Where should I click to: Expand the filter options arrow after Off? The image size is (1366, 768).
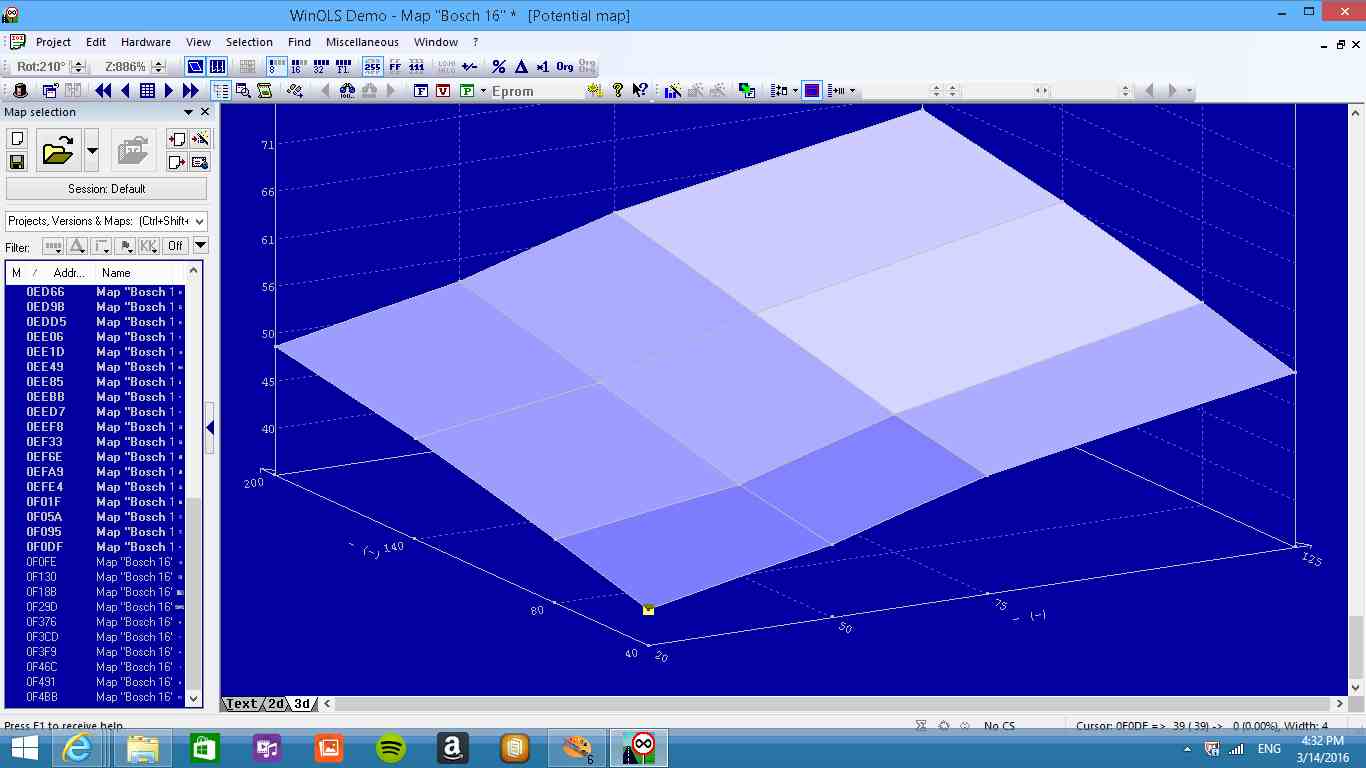tap(200, 246)
